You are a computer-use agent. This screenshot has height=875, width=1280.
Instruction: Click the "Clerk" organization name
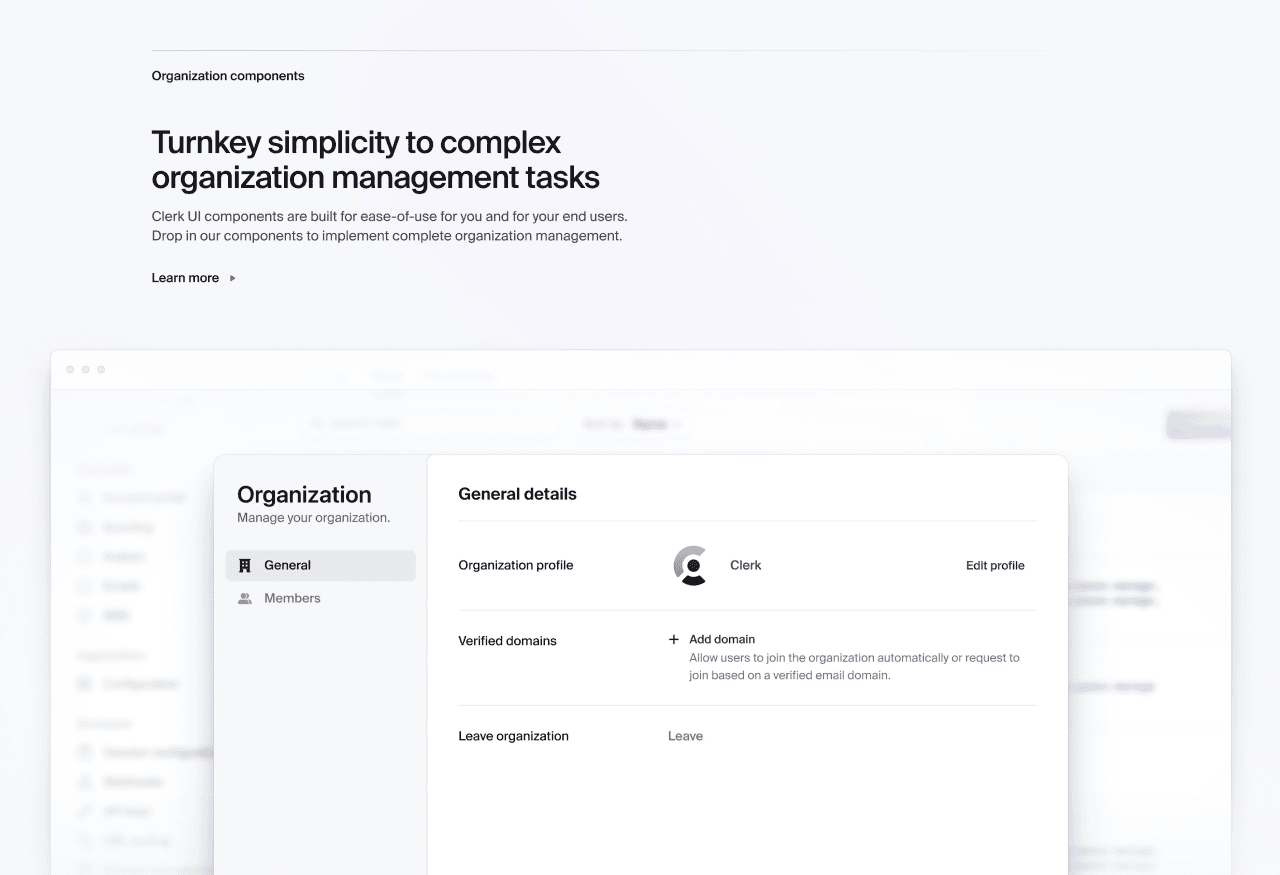click(x=746, y=565)
